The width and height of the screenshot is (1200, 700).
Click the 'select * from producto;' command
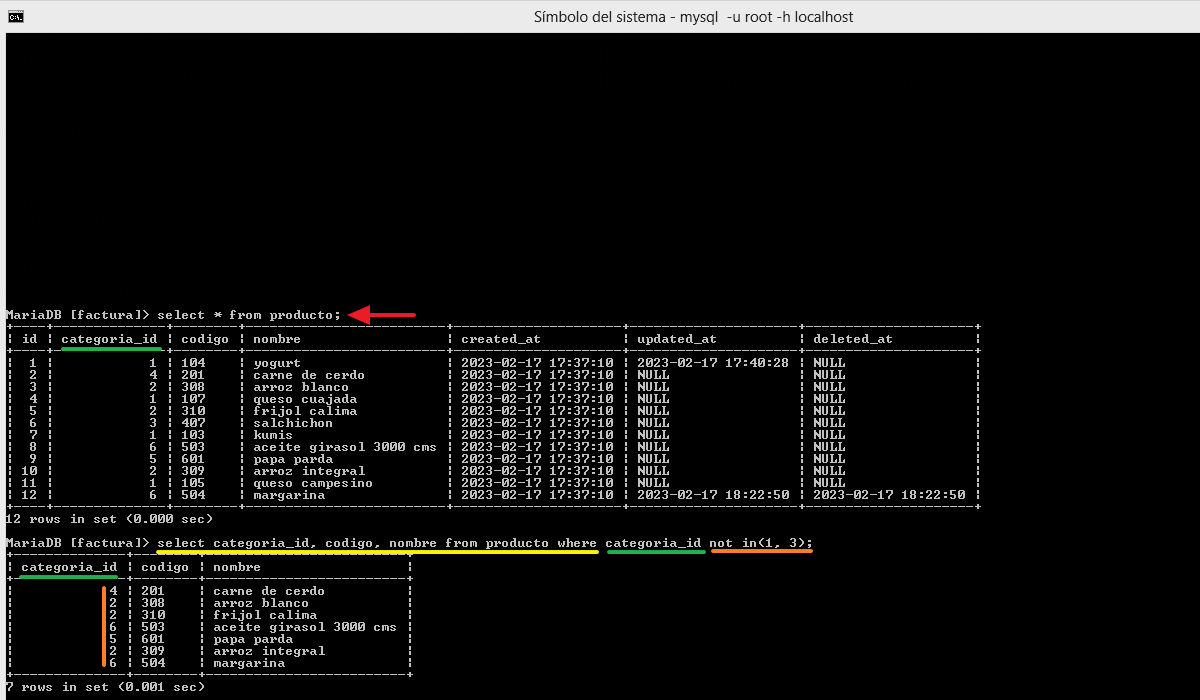pos(249,315)
